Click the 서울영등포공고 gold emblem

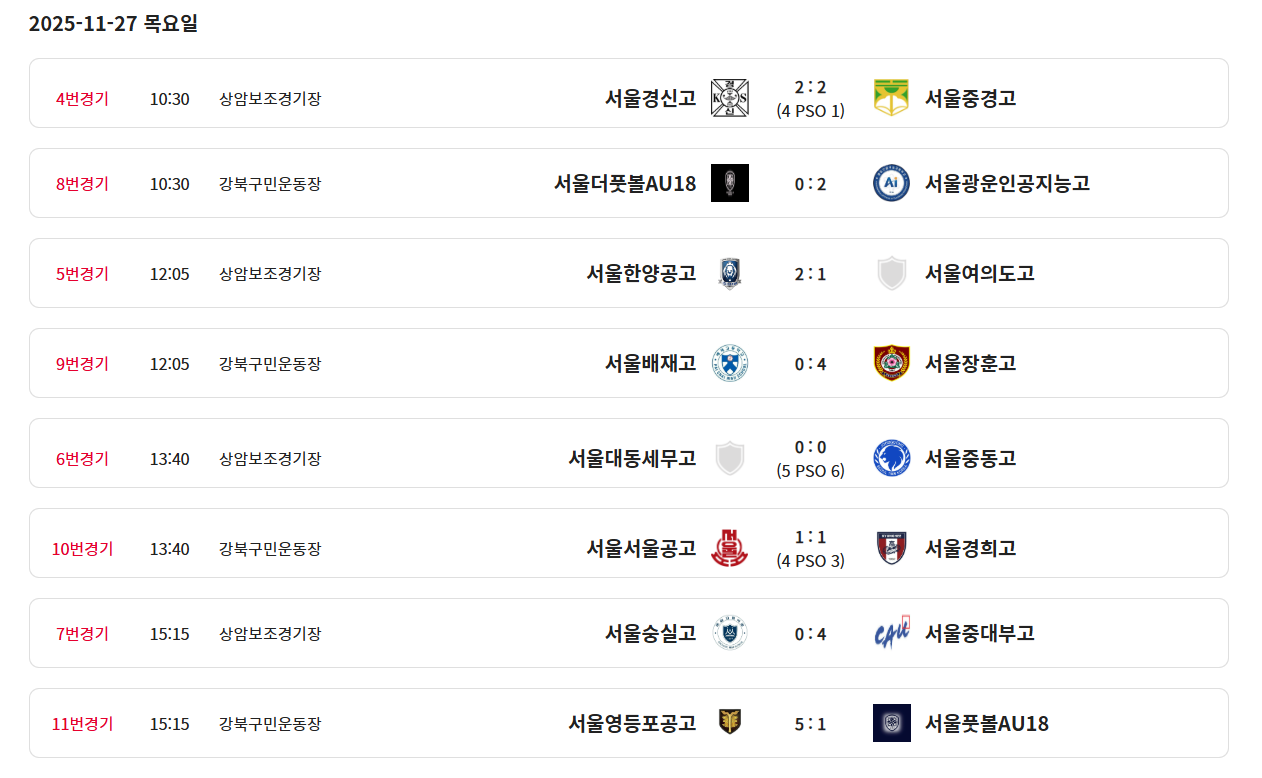(x=729, y=722)
